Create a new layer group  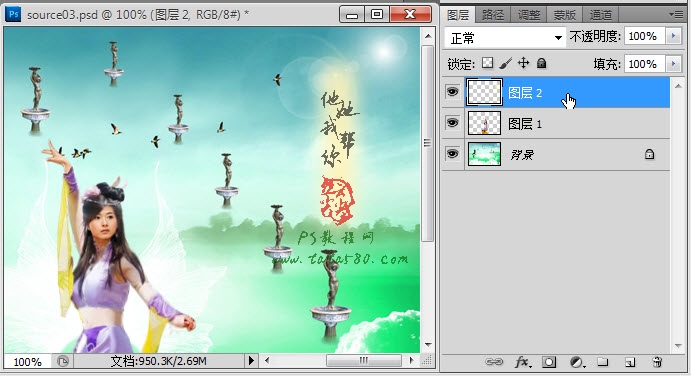(x=602, y=362)
